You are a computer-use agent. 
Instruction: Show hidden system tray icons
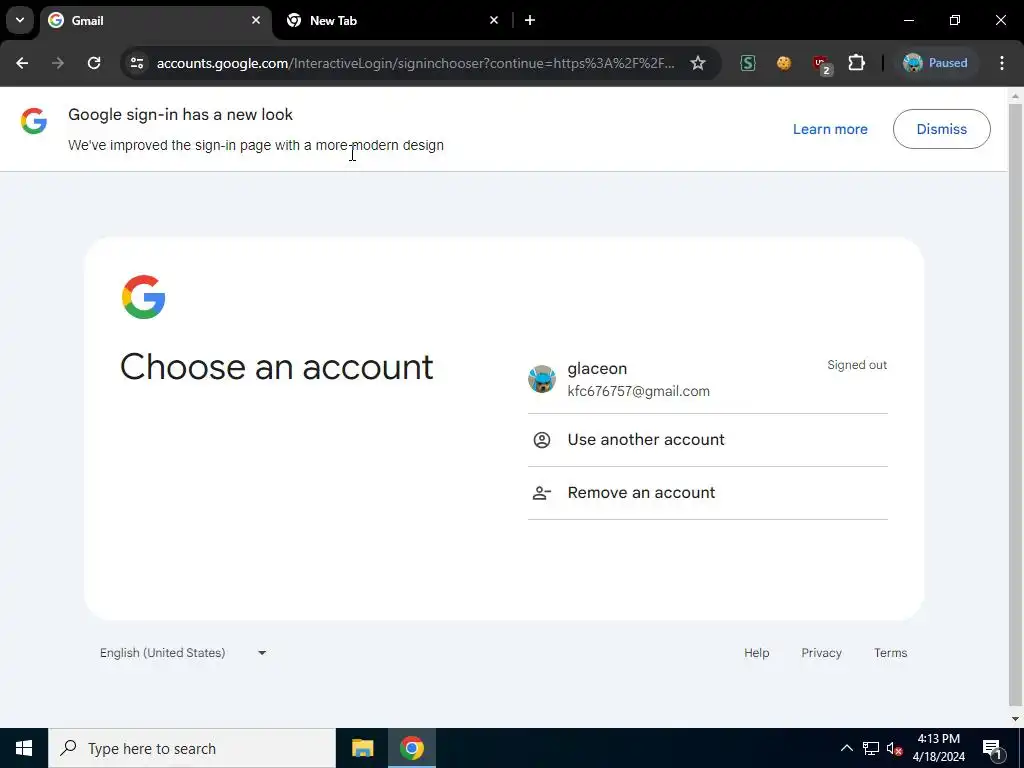point(846,748)
